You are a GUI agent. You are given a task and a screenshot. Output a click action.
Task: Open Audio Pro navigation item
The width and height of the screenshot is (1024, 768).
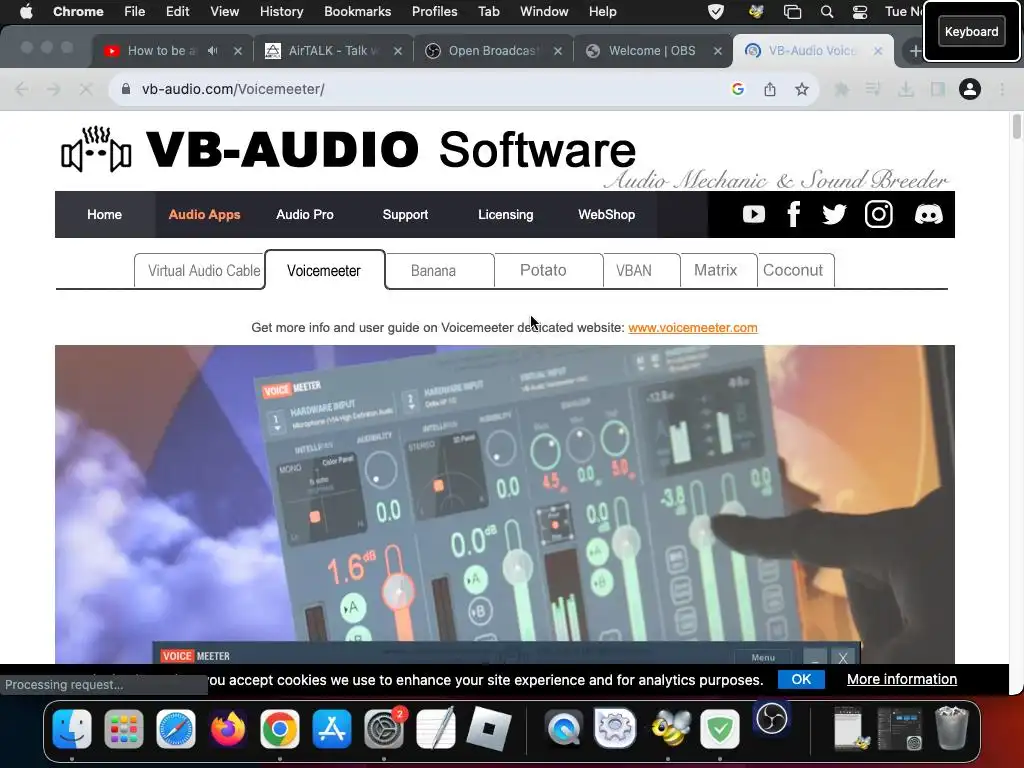click(305, 214)
